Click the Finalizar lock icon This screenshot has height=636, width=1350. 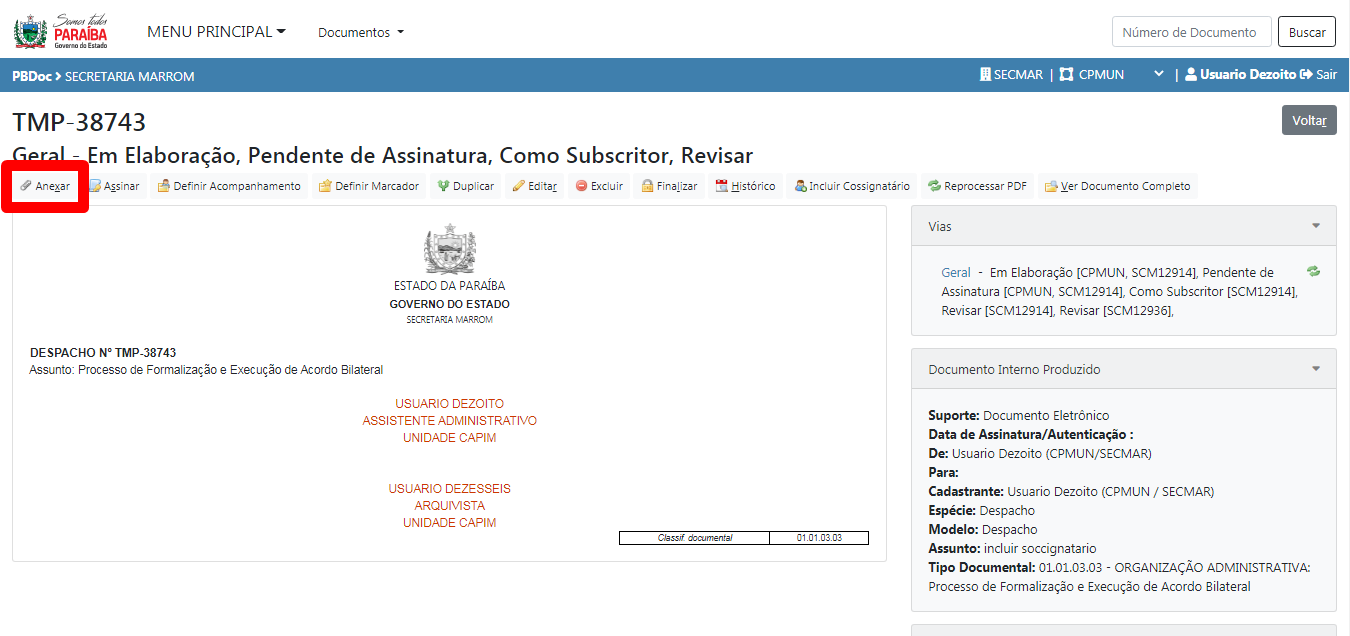(647, 186)
